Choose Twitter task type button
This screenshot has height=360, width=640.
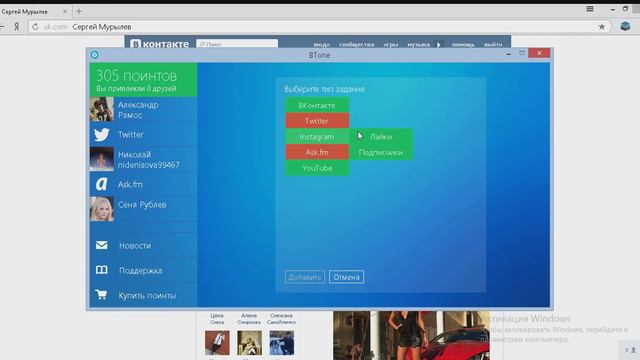click(317, 121)
